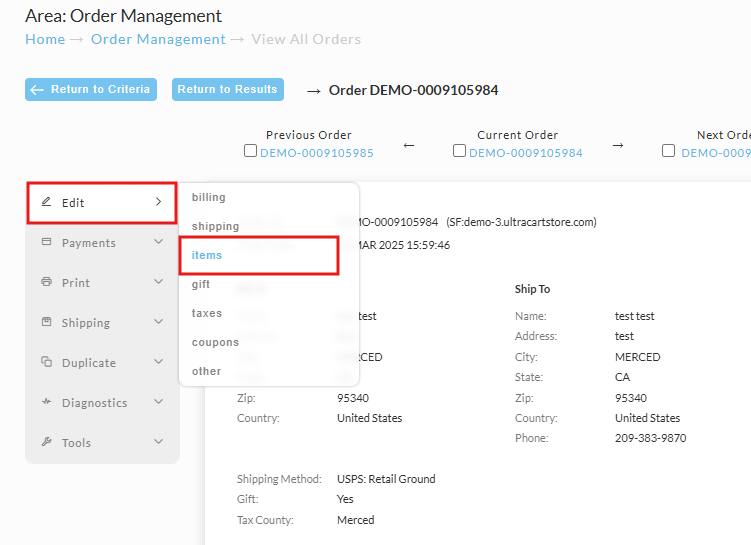Open the Next Order link

(x=716, y=153)
